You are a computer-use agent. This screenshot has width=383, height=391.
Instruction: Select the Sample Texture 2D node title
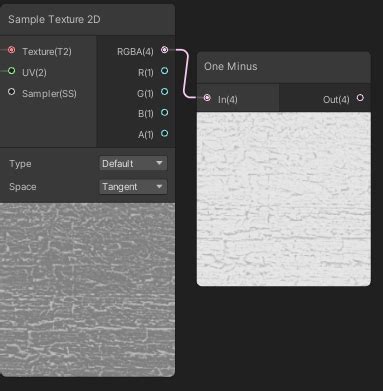pos(54,19)
